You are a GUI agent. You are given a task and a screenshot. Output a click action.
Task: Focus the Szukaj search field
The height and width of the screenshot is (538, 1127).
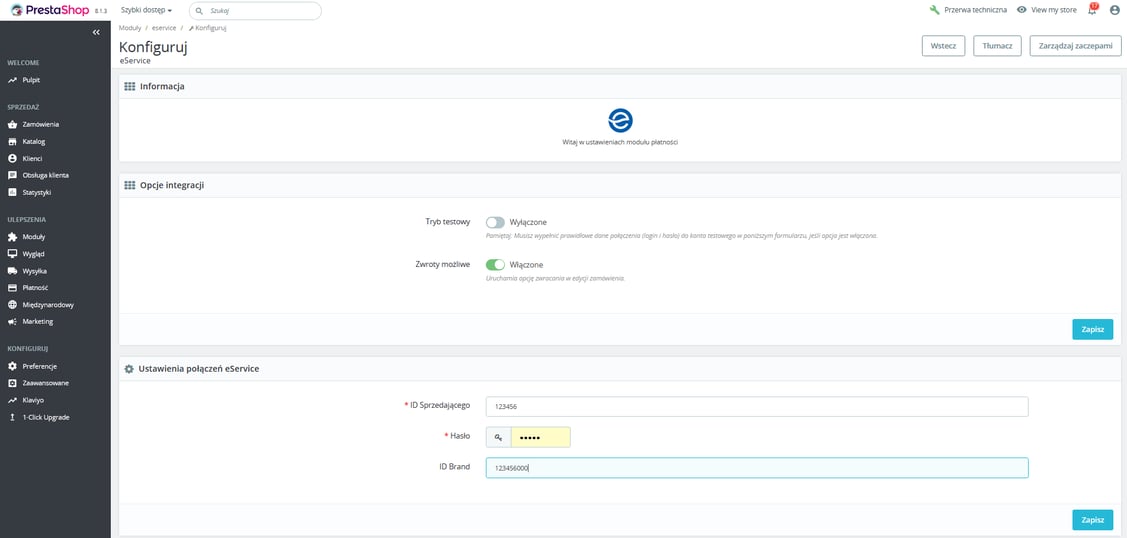255,11
